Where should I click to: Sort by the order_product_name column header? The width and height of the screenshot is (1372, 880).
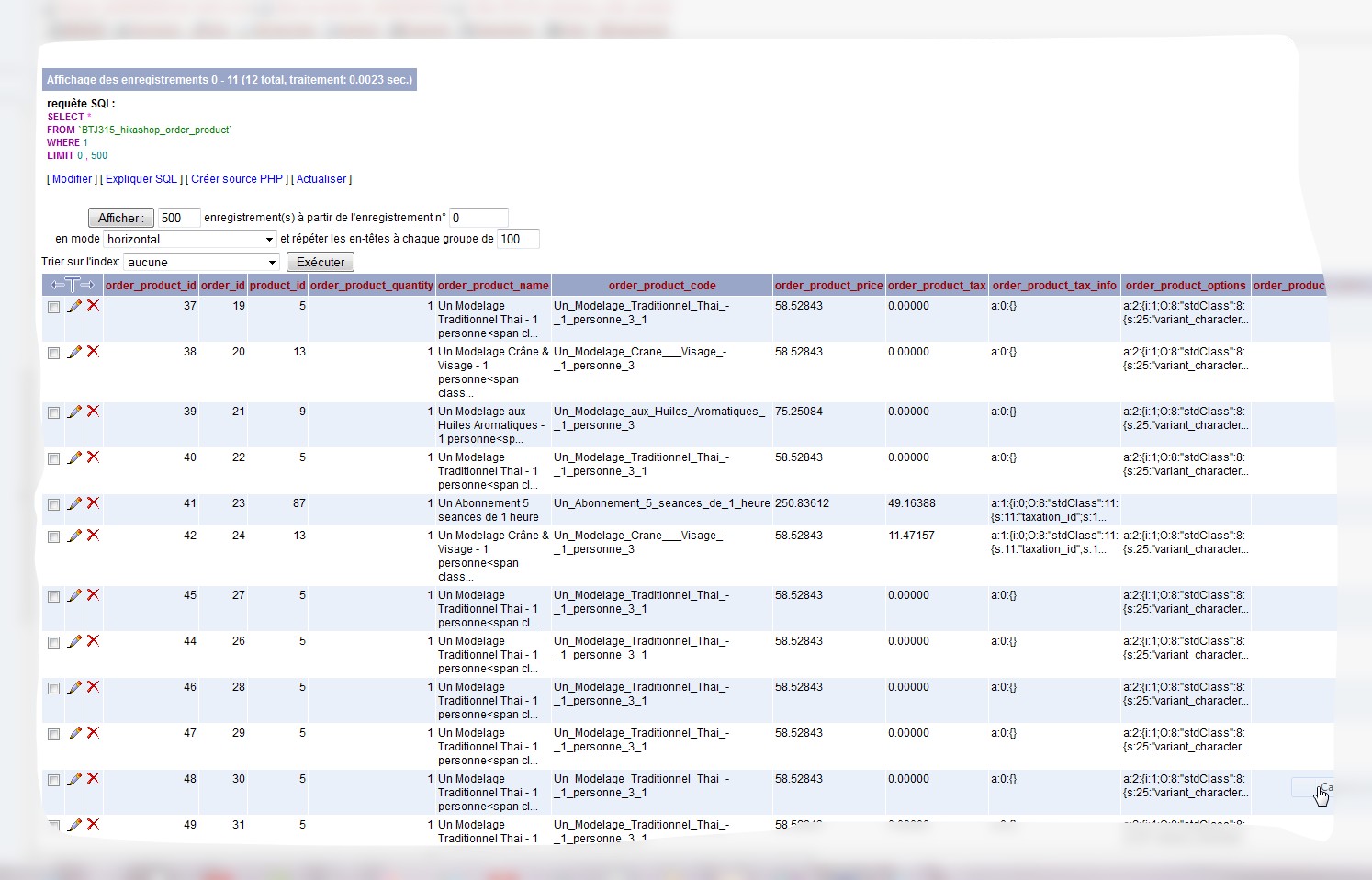tap(493, 286)
